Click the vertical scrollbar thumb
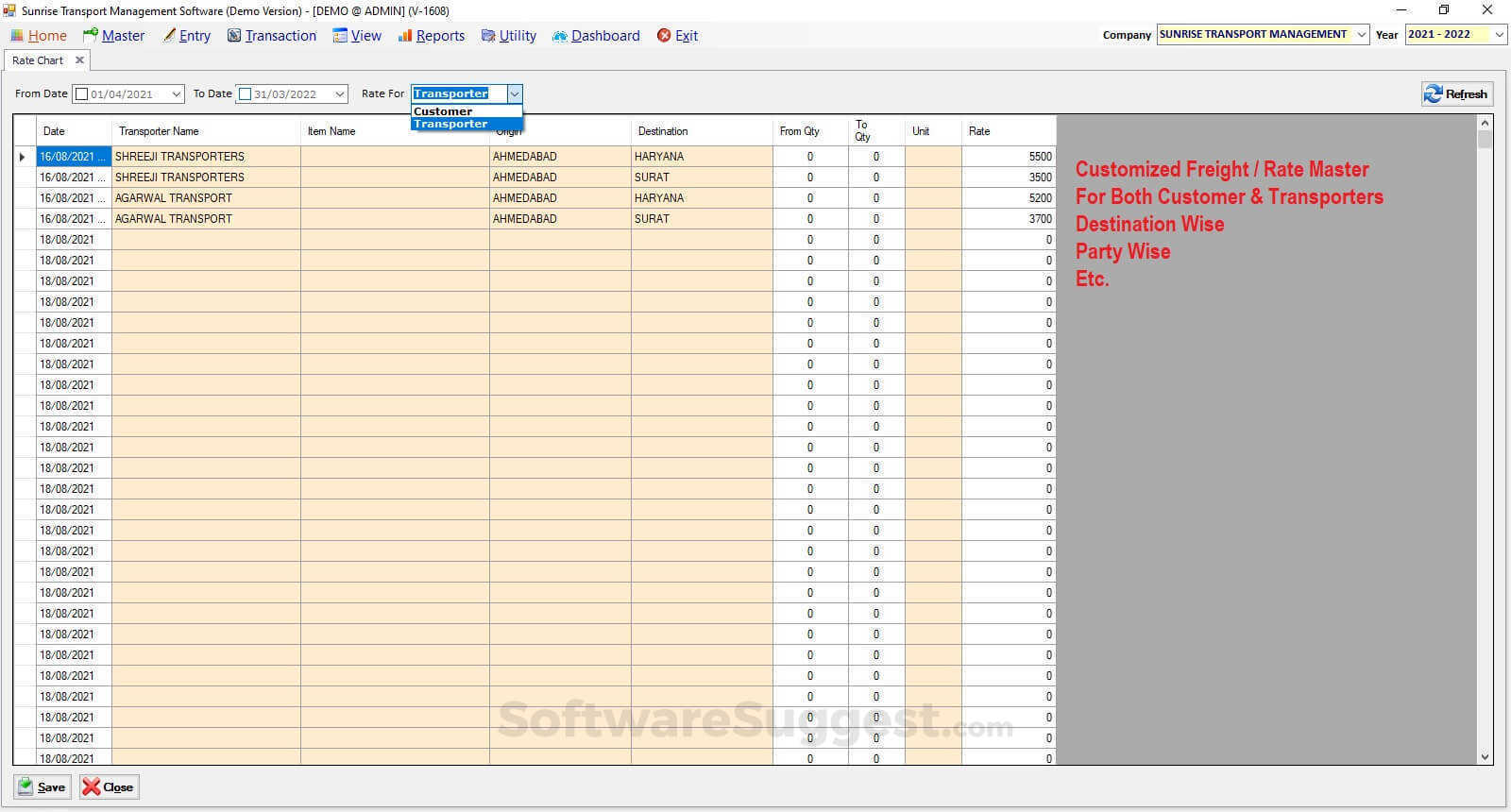Screen dimensions: 1511x812 pos(1485,140)
